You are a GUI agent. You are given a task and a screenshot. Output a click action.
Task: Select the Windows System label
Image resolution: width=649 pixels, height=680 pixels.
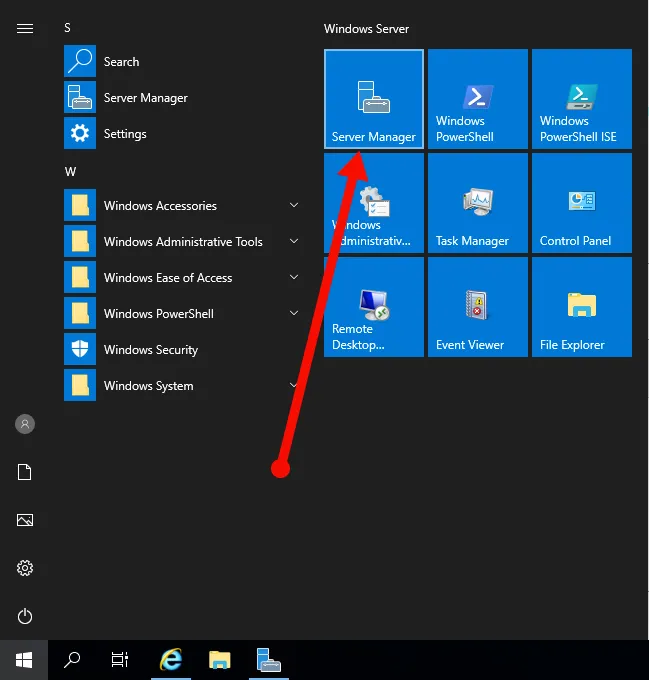coord(149,386)
